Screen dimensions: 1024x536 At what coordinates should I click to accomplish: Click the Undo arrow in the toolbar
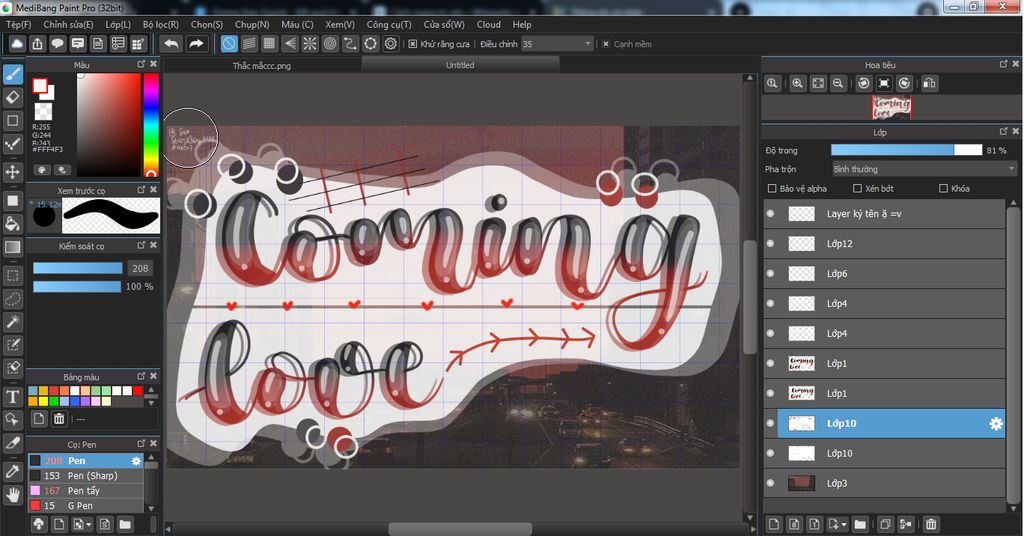(x=171, y=44)
